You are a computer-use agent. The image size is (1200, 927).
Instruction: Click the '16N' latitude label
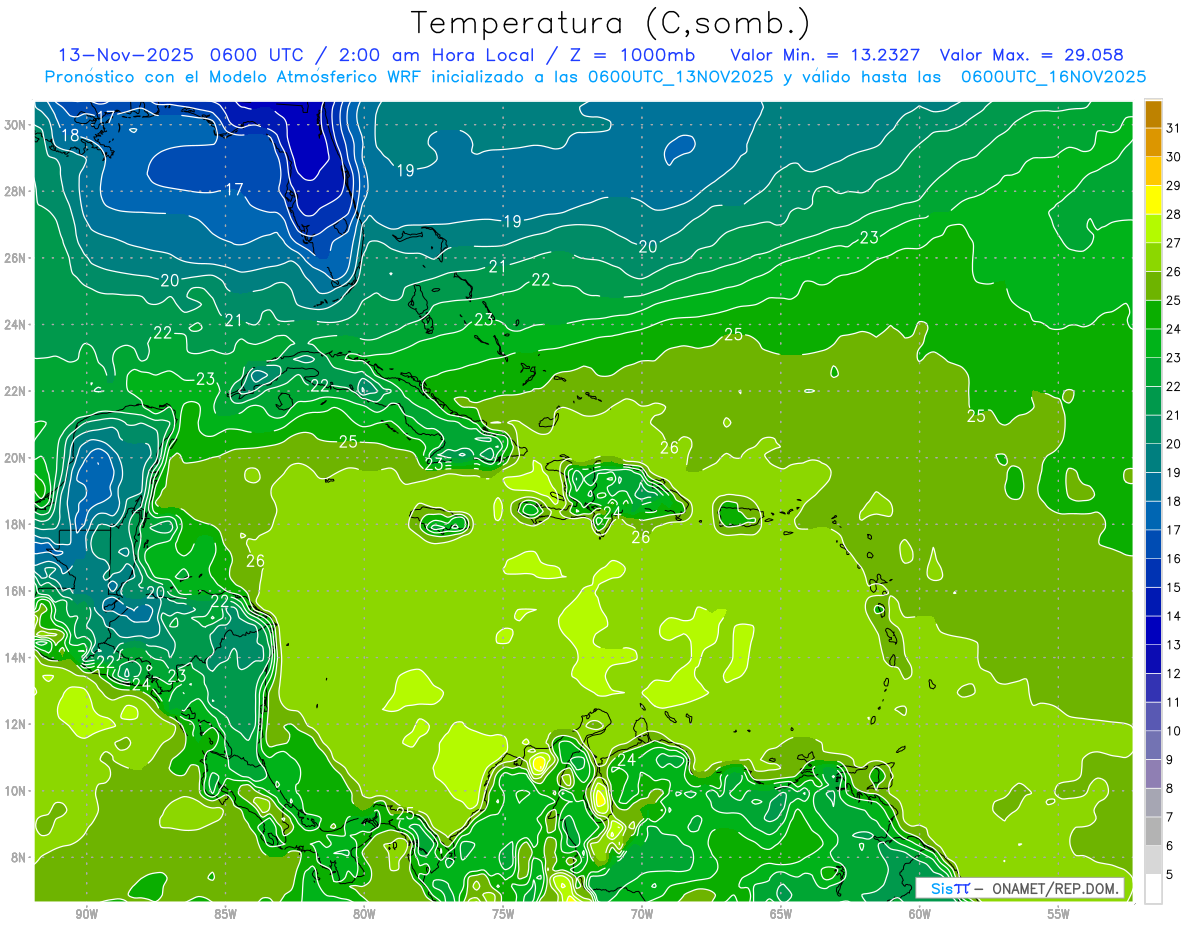pyautogui.click(x=15, y=591)
